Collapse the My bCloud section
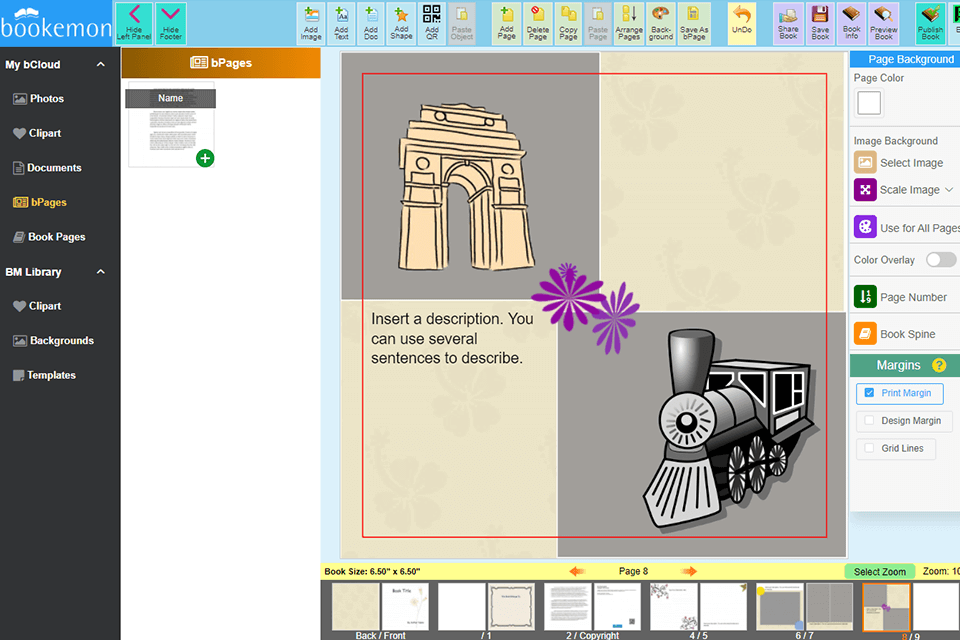 tap(100, 65)
